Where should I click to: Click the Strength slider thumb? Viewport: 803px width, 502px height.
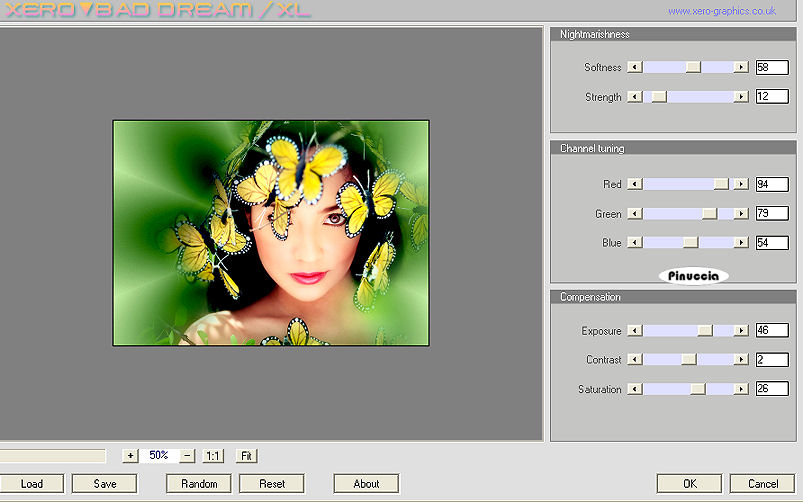(659, 97)
